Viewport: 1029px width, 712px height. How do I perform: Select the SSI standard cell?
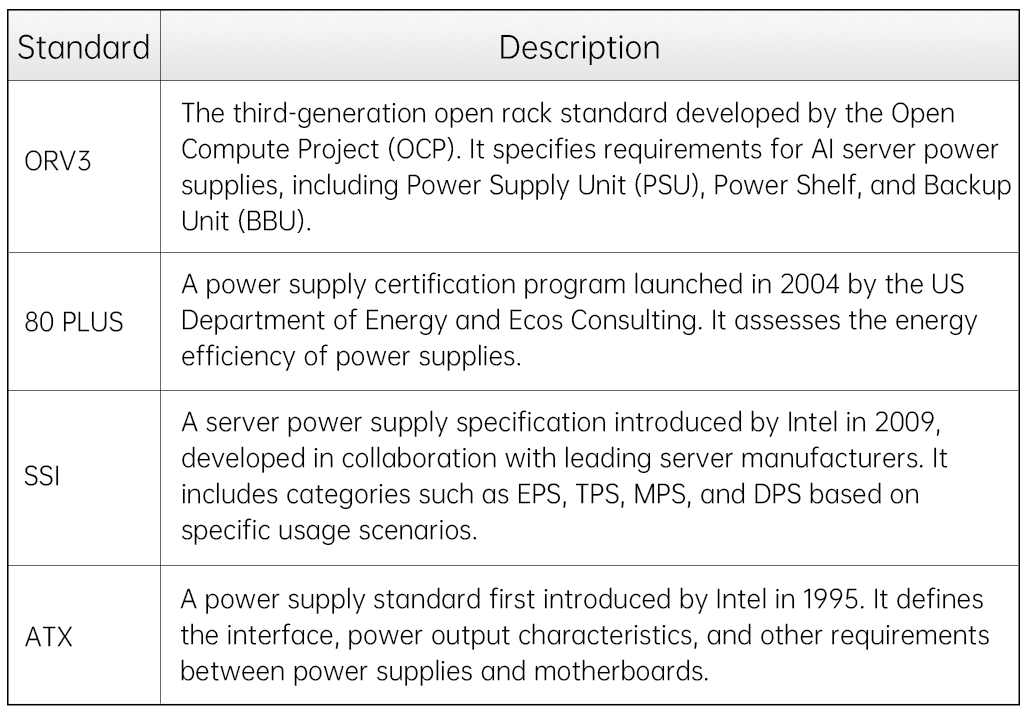pos(42,475)
